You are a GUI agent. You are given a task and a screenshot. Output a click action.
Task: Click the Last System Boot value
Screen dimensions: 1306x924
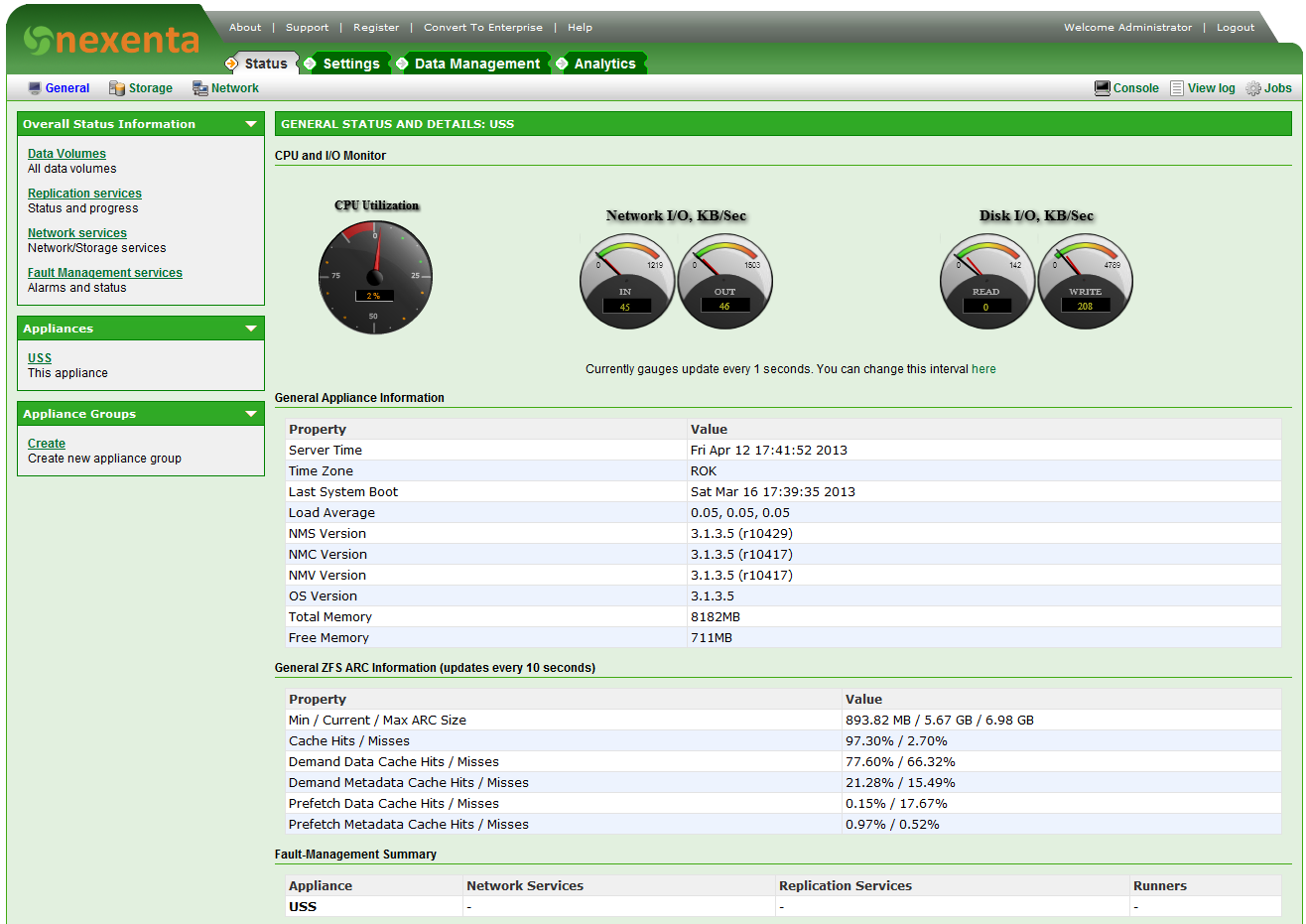pos(773,492)
